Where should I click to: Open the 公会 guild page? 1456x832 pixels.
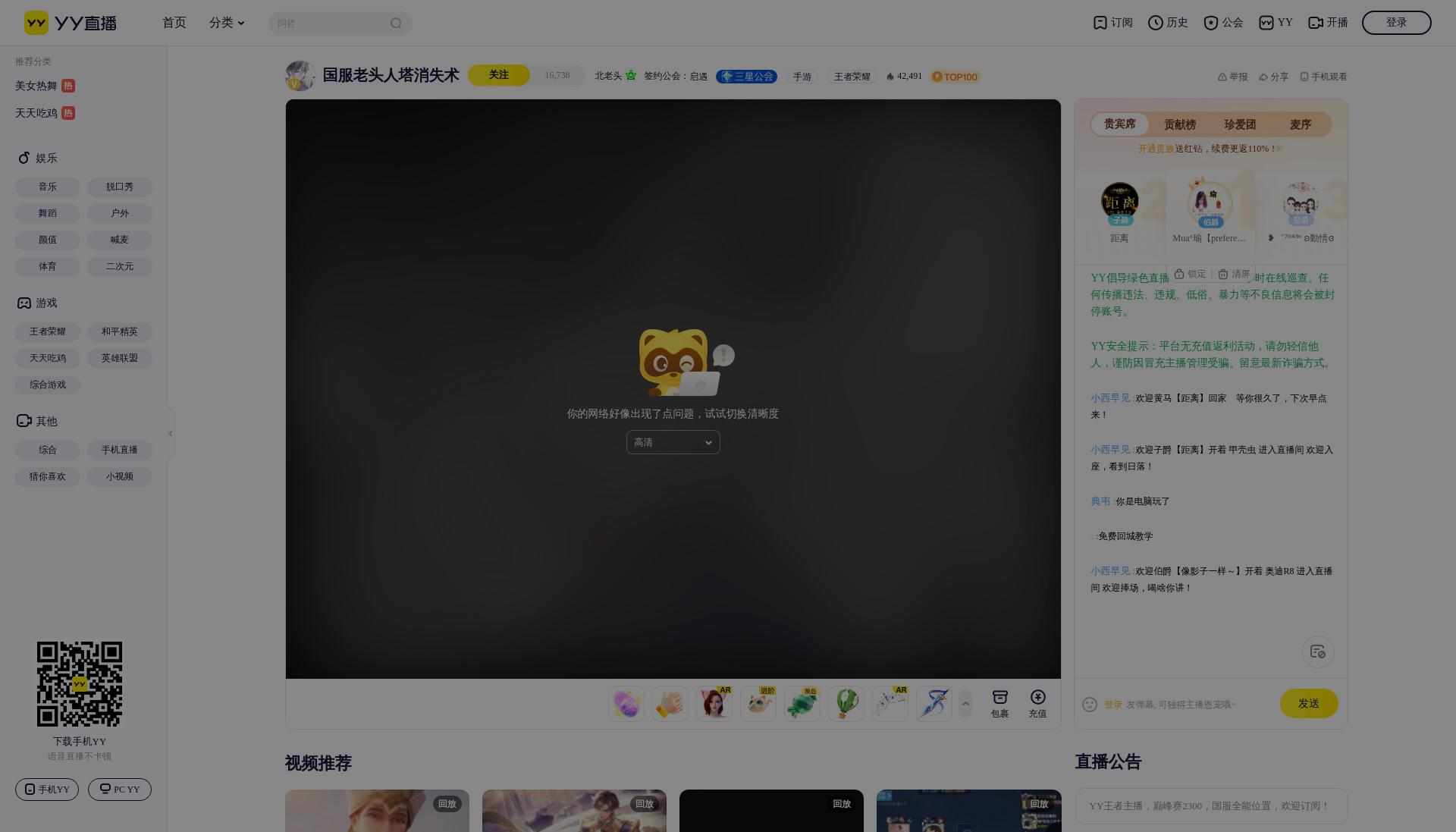point(1223,23)
